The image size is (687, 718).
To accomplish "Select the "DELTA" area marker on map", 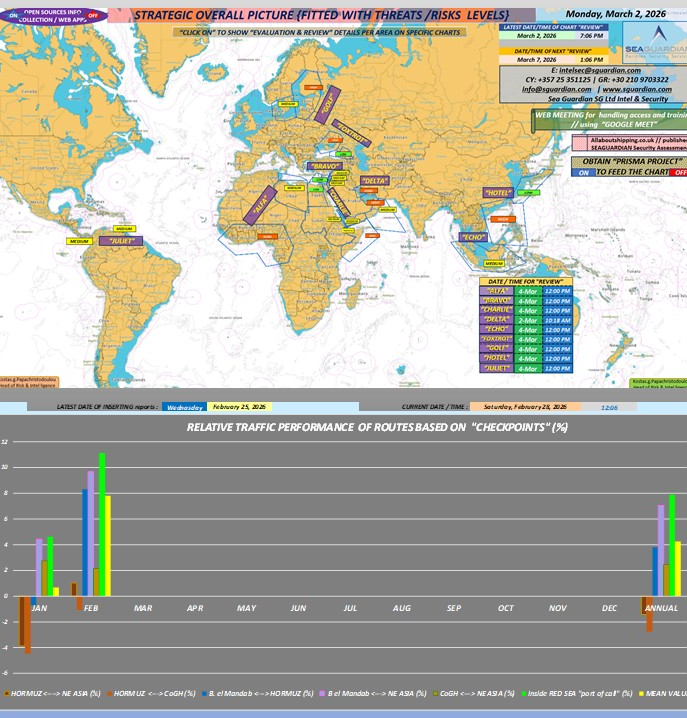I will pos(374,181).
